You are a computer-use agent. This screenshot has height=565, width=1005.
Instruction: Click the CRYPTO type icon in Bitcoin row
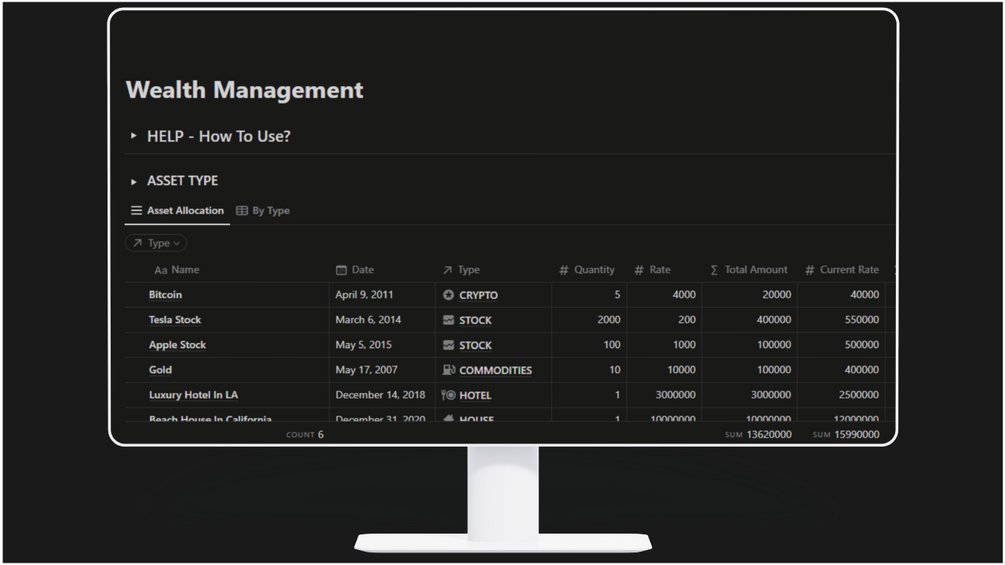click(x=449, y=295)
